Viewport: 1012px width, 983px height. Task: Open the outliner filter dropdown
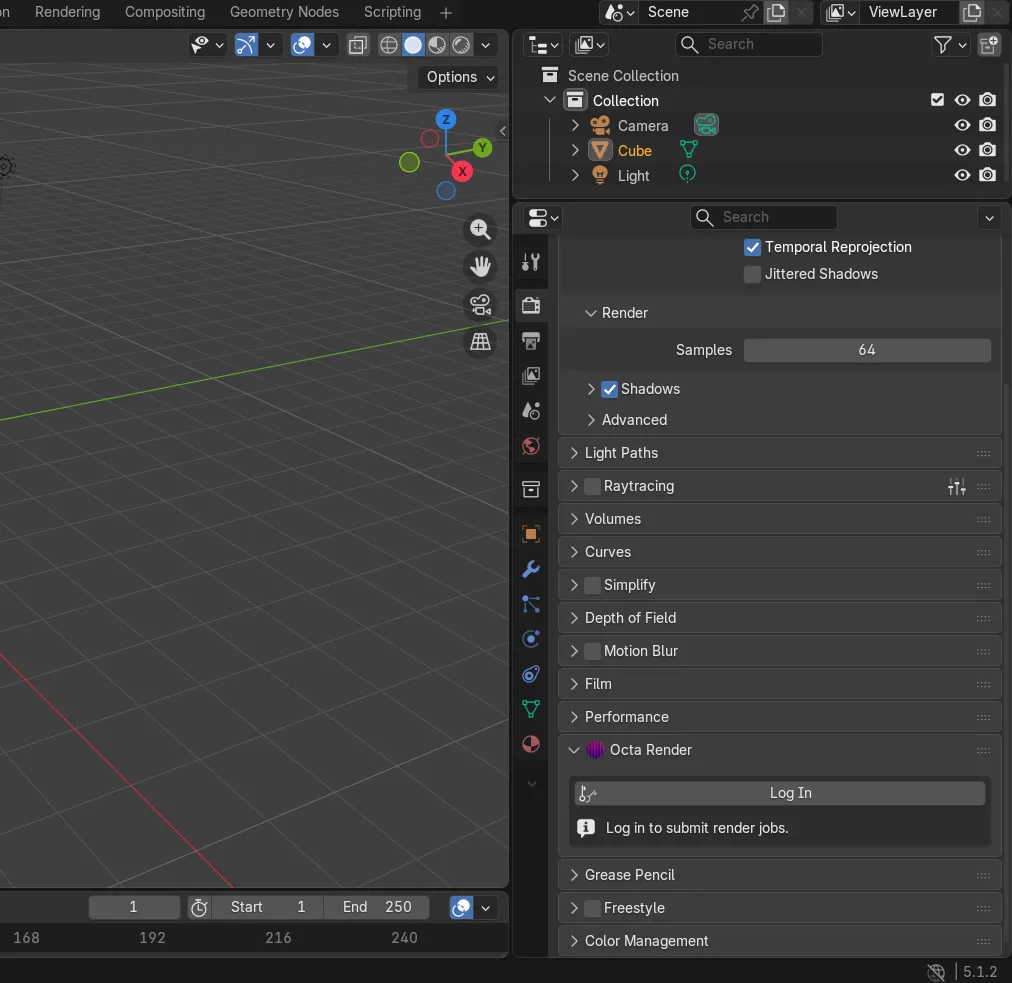[950, 45]
